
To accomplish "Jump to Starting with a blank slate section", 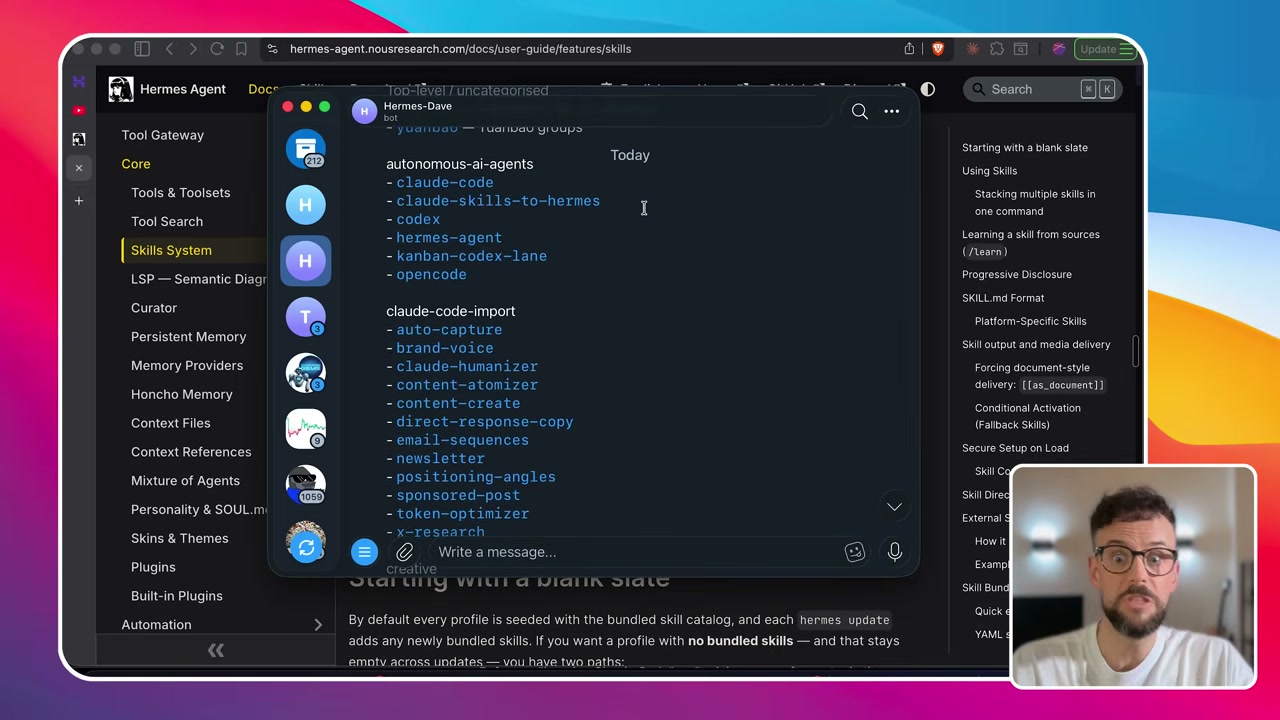I will 1025,148.
